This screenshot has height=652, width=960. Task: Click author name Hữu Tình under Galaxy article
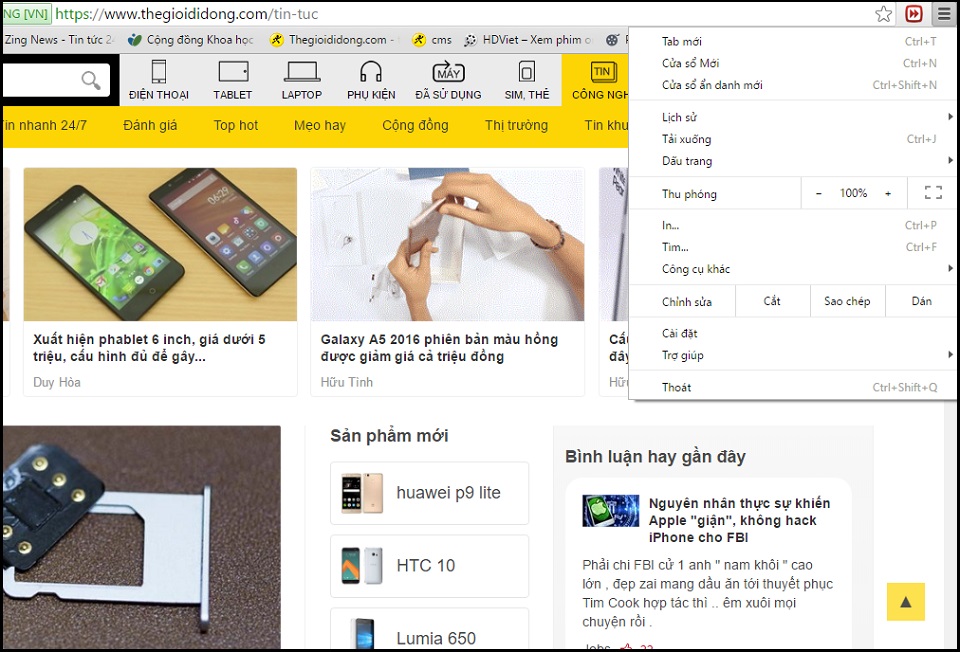[347, 382]
